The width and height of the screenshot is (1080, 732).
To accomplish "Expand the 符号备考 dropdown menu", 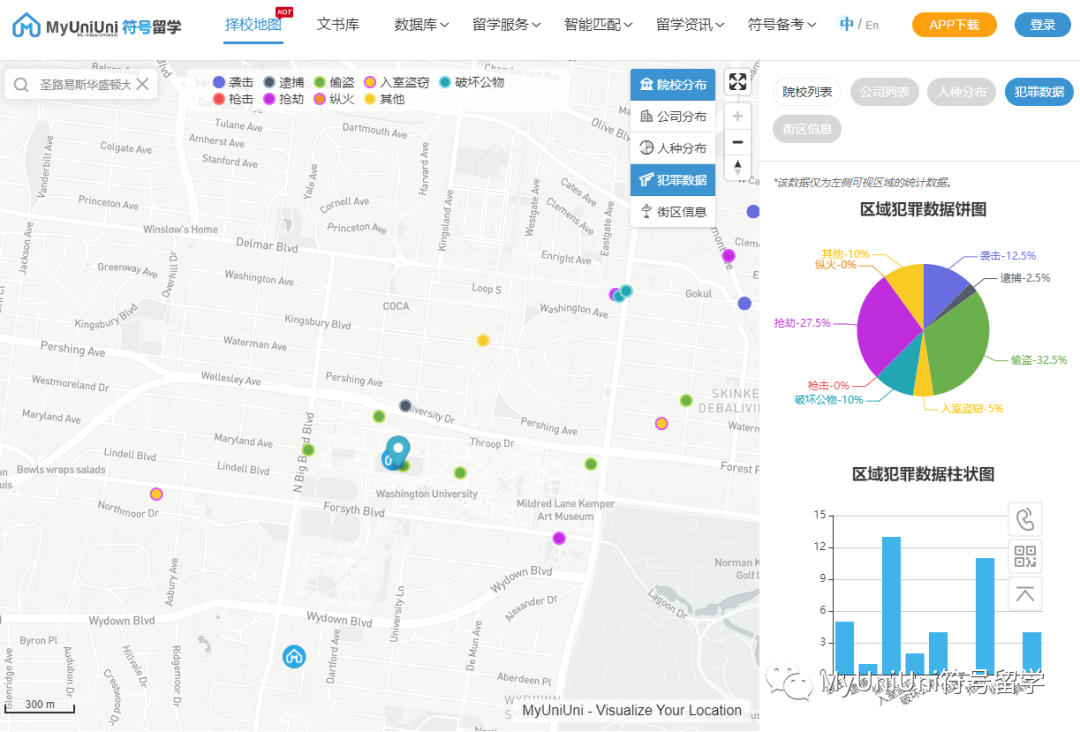I will click(782, 25).
